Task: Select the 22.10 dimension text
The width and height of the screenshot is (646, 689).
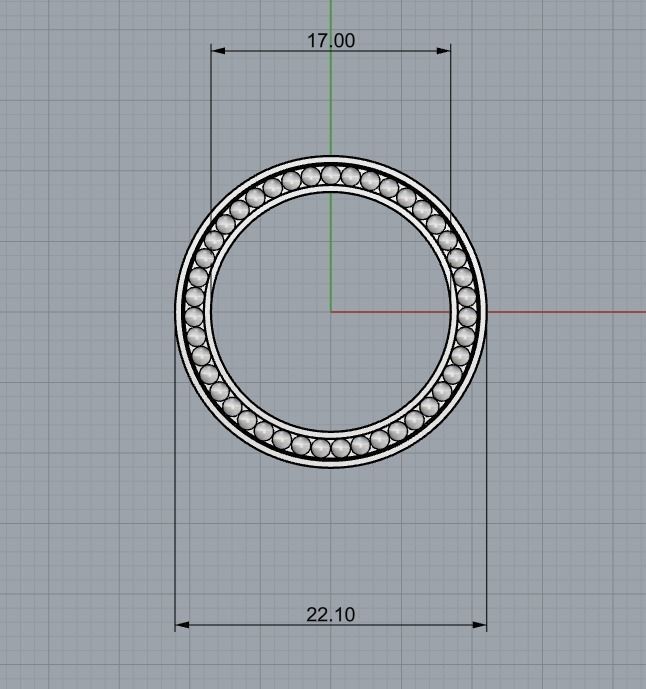Action: [330, 614]
